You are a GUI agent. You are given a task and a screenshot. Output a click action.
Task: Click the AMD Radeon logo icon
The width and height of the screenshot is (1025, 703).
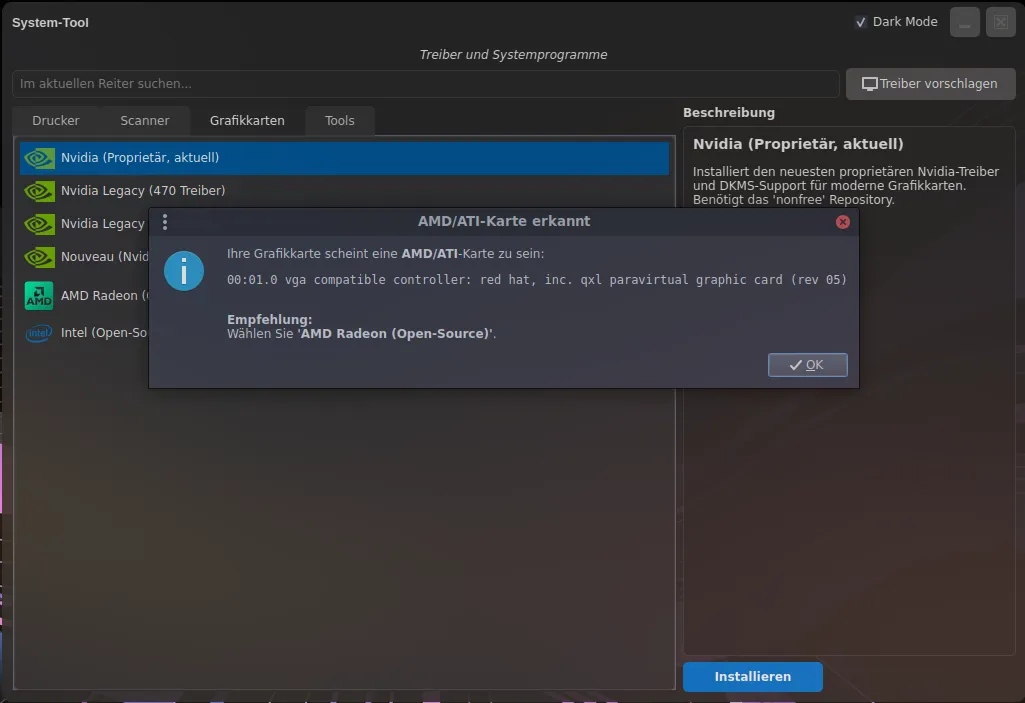point(39,296)
